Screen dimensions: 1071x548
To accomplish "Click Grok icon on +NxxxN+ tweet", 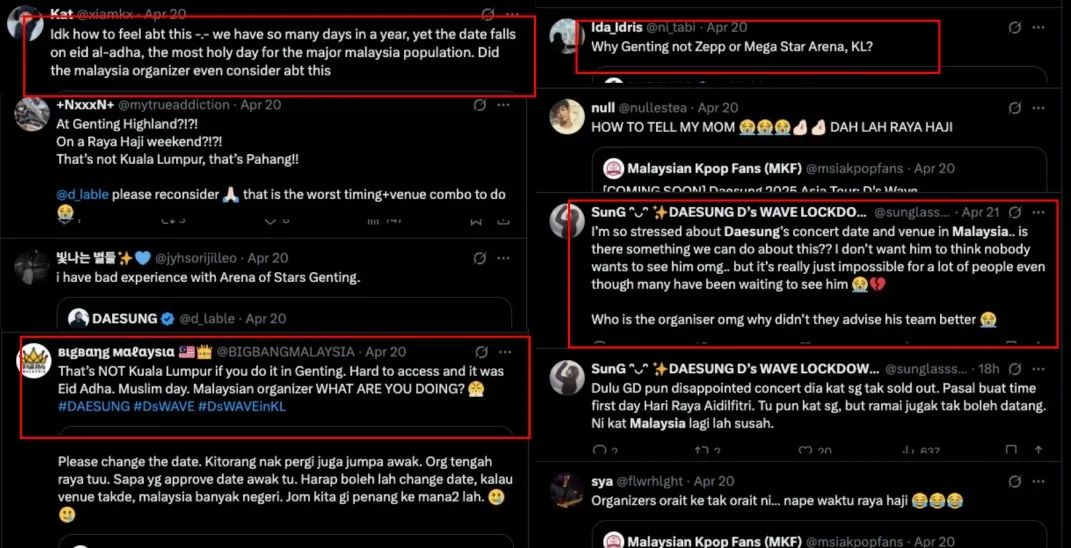I will click(x=480, y=105).
